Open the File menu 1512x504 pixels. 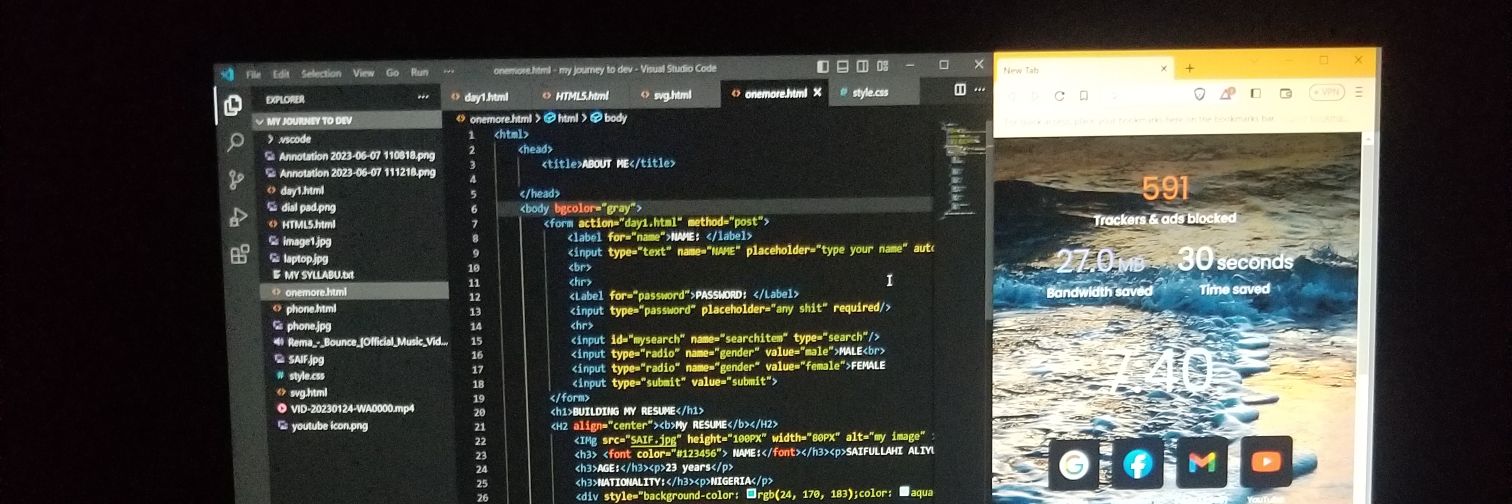[x=254, y=74]
